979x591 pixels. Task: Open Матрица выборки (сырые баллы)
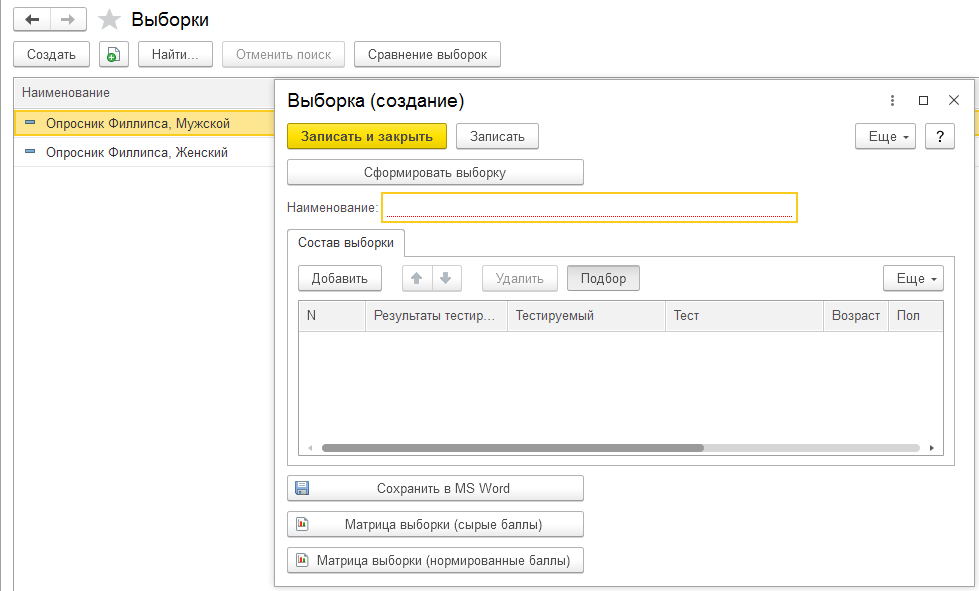(435, 524)
